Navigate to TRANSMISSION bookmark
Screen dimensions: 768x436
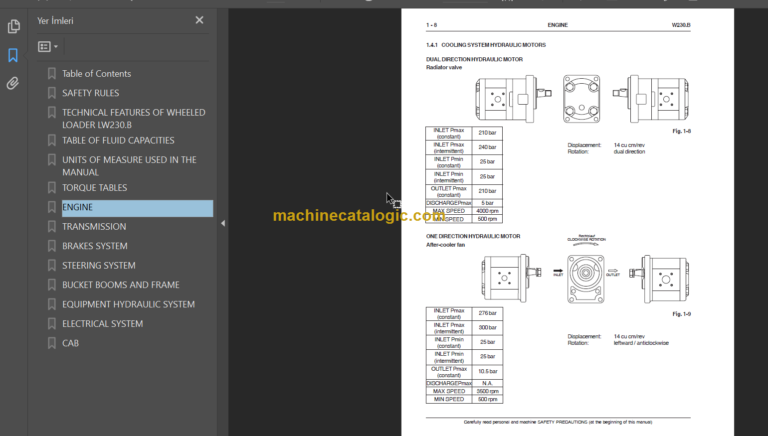(x=94, y=227)
